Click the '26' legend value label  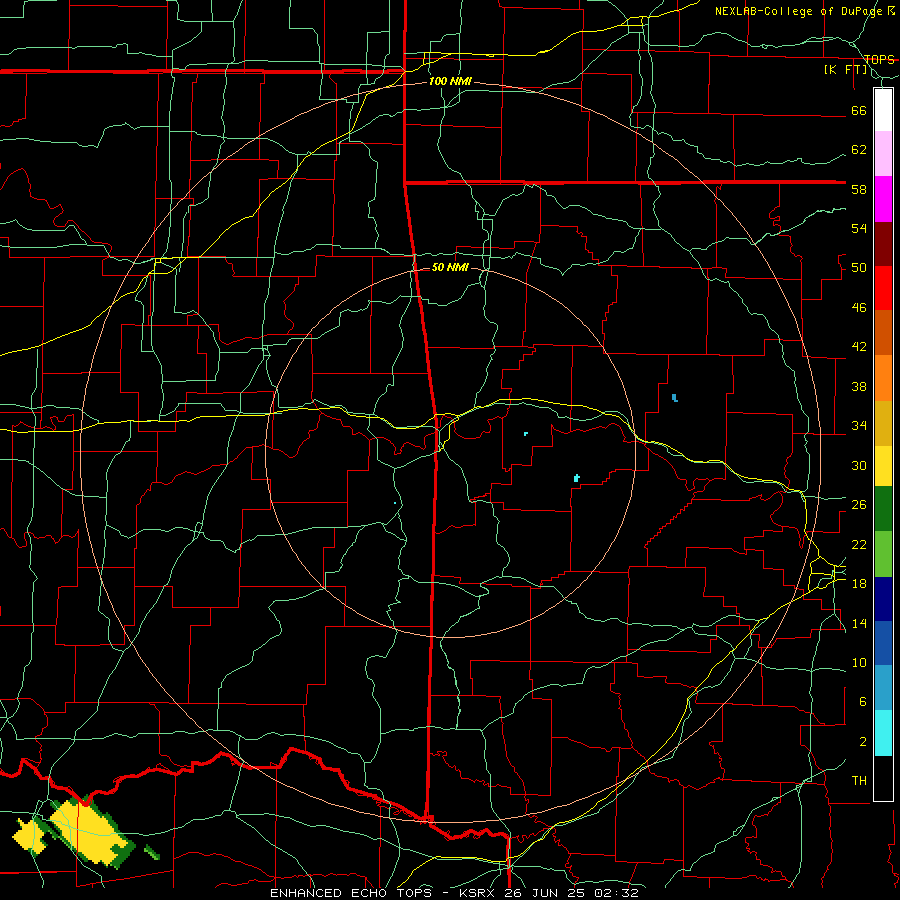coord(859,505)
